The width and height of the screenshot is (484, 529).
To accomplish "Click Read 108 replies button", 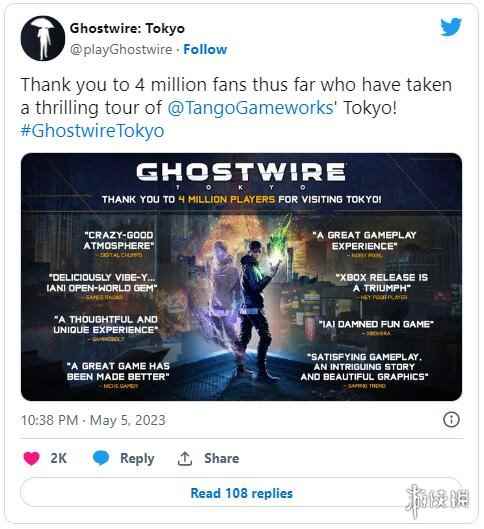I will click(241, 493).
